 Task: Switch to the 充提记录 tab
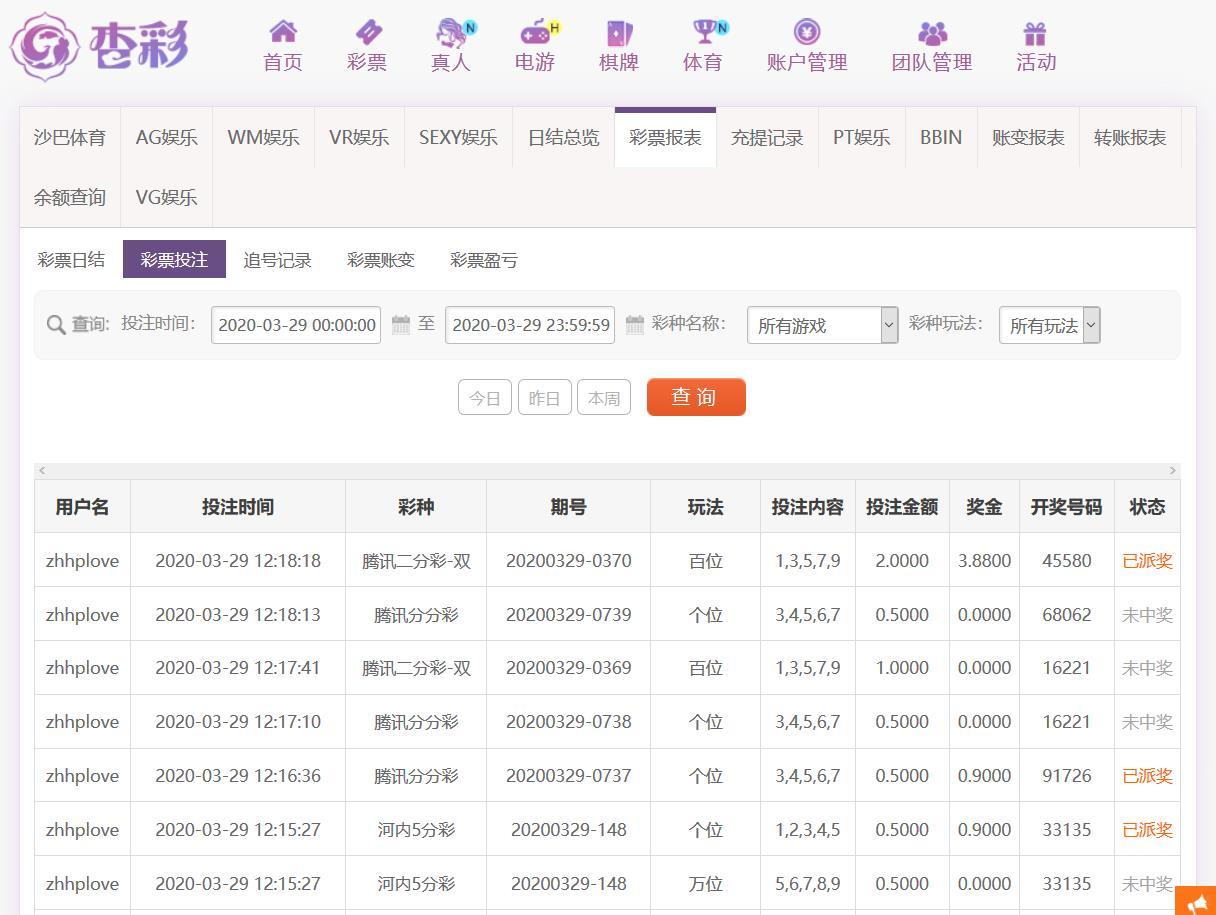767,138
